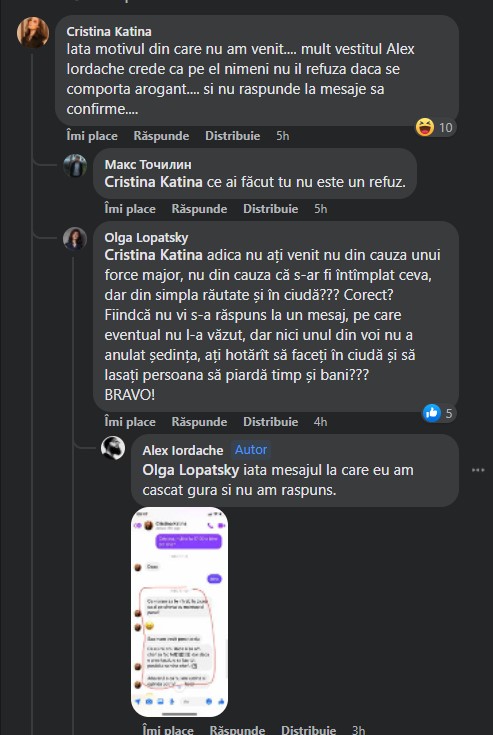Open Olga Lopatsky's avatar
This screenshot has height=735, width=493.
(75, 239)
